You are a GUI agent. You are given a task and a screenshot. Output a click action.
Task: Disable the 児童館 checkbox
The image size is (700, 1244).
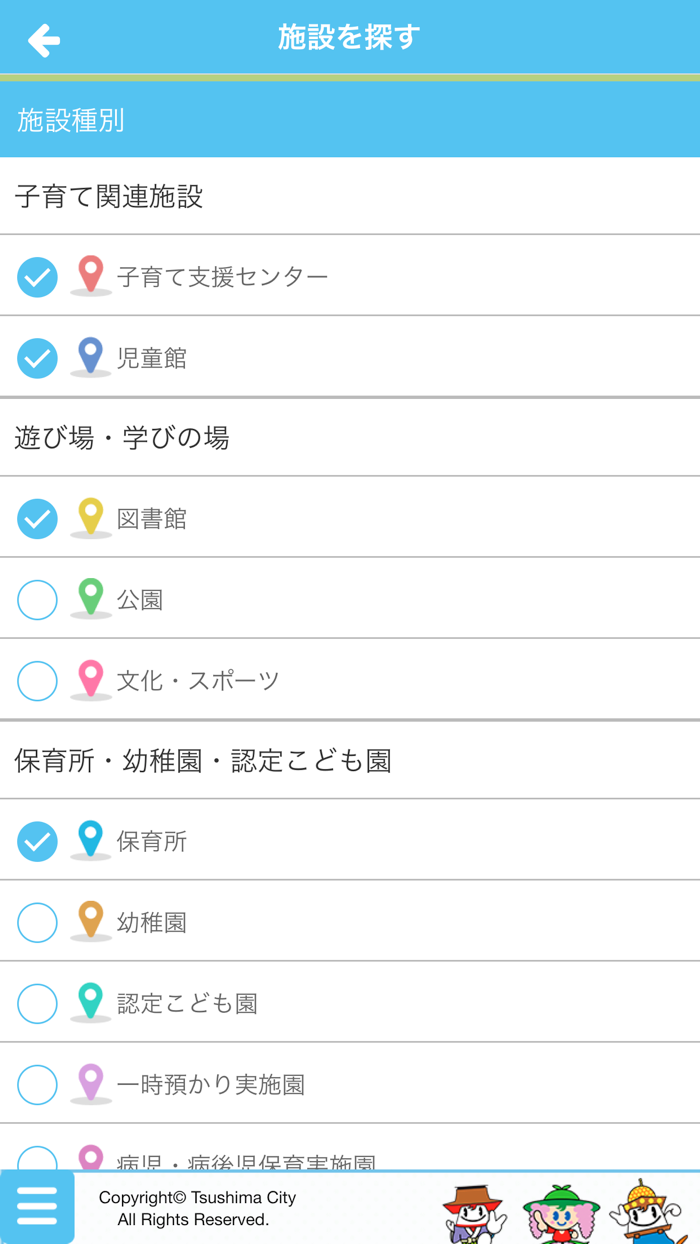(x=37, y=358)
